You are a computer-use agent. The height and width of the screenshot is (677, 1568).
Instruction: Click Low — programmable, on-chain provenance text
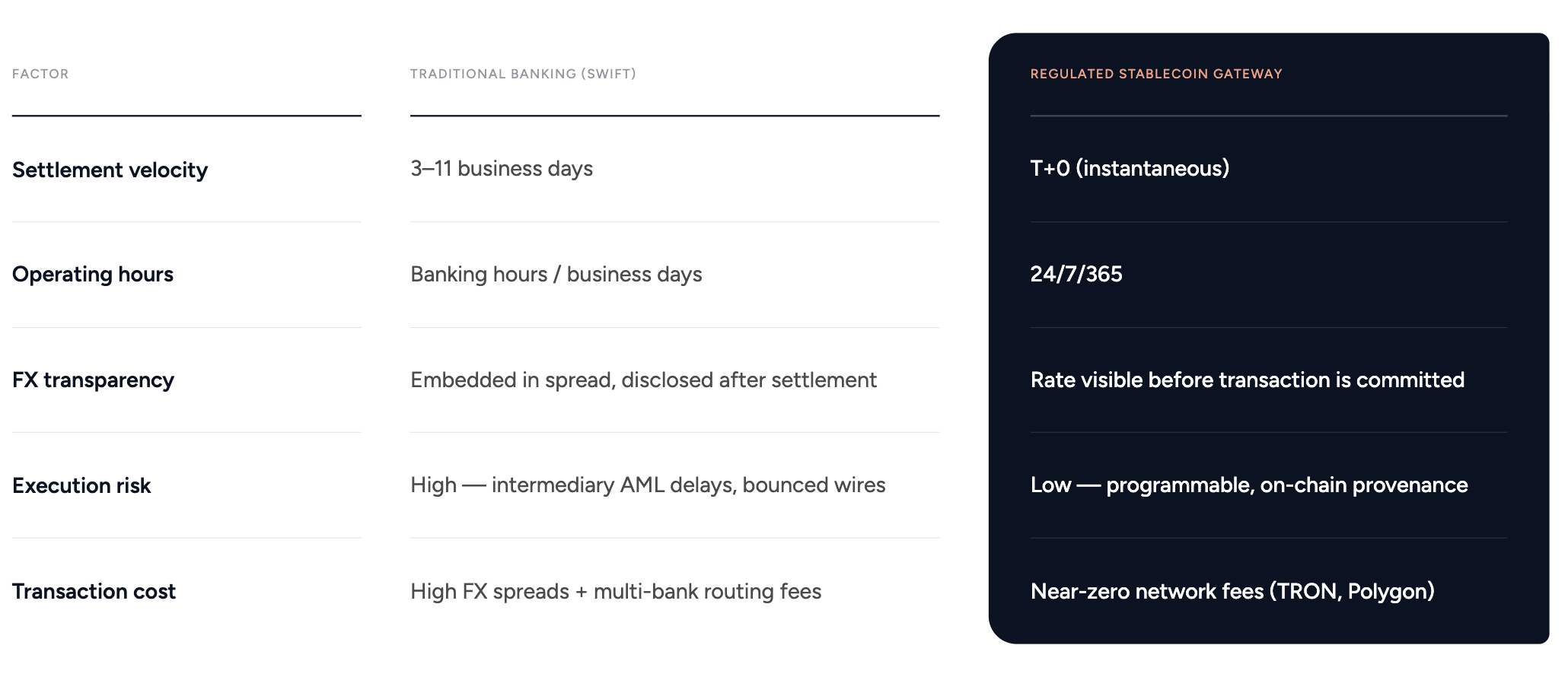(x=1249, y=485)
